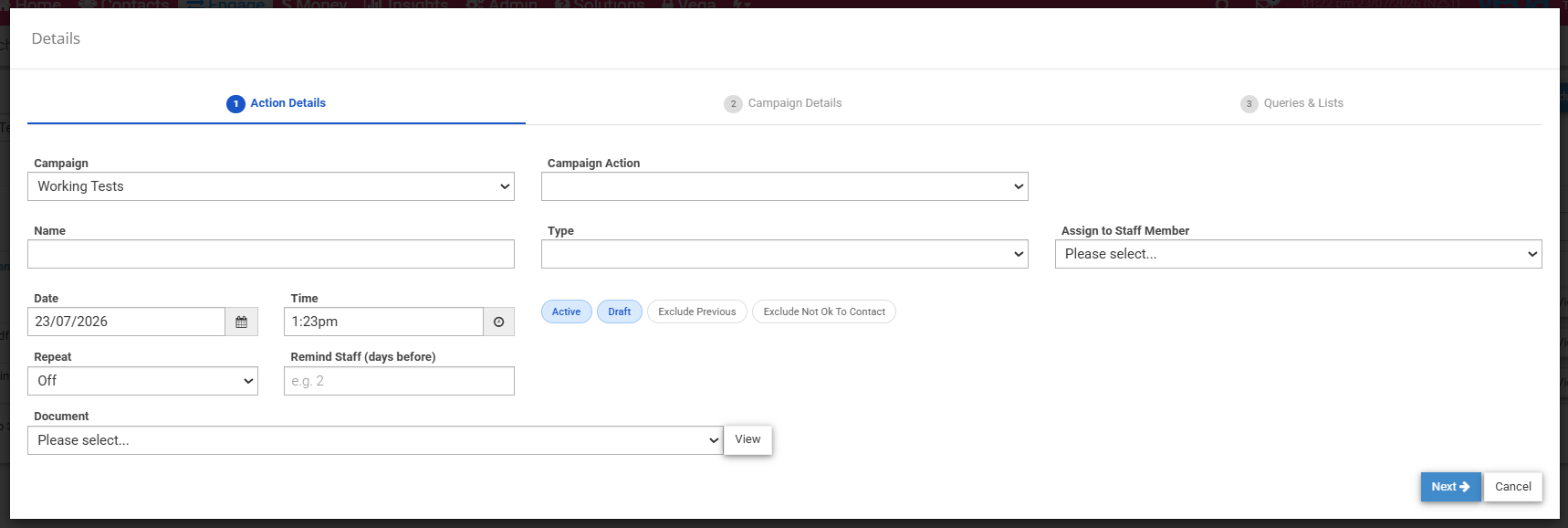The image size is (1568, 528).
Task: Click the Date field showing 23/07/2026
Action: tap(126, 322)
